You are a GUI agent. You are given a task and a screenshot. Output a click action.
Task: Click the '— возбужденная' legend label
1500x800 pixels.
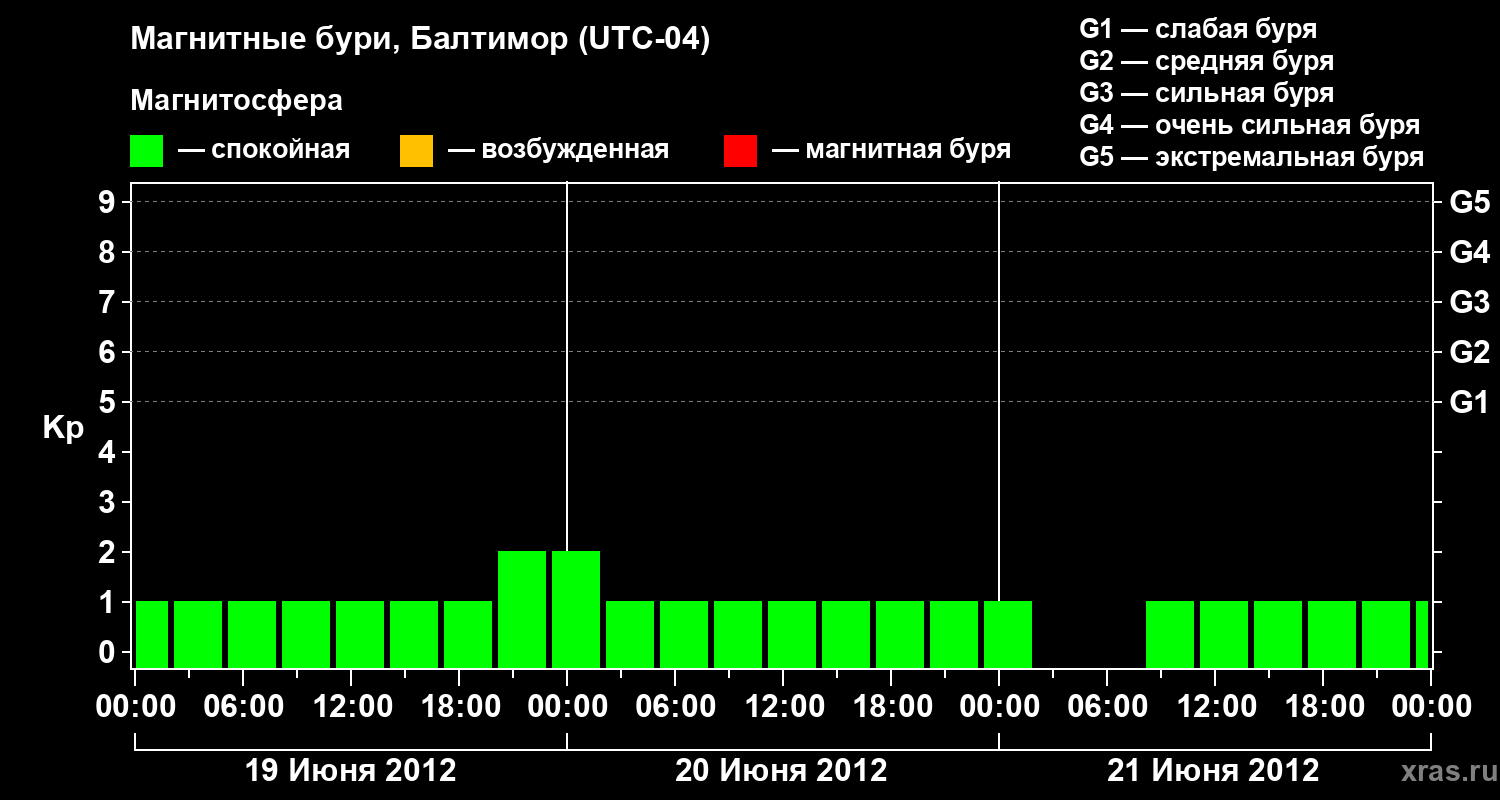coord(558,151)
